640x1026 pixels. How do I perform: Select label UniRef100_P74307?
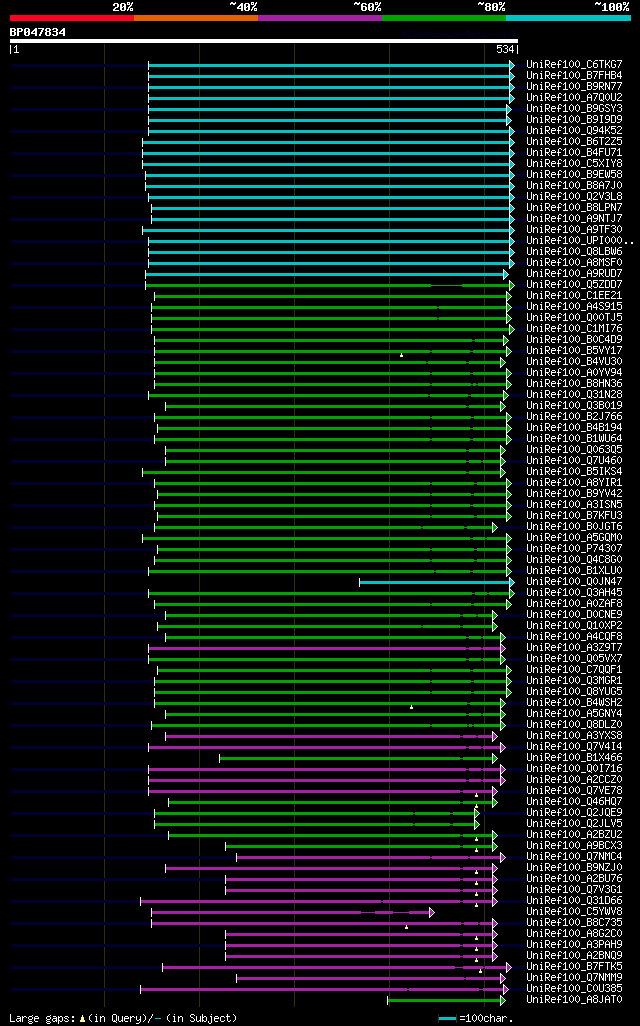[x=574, y=548]
